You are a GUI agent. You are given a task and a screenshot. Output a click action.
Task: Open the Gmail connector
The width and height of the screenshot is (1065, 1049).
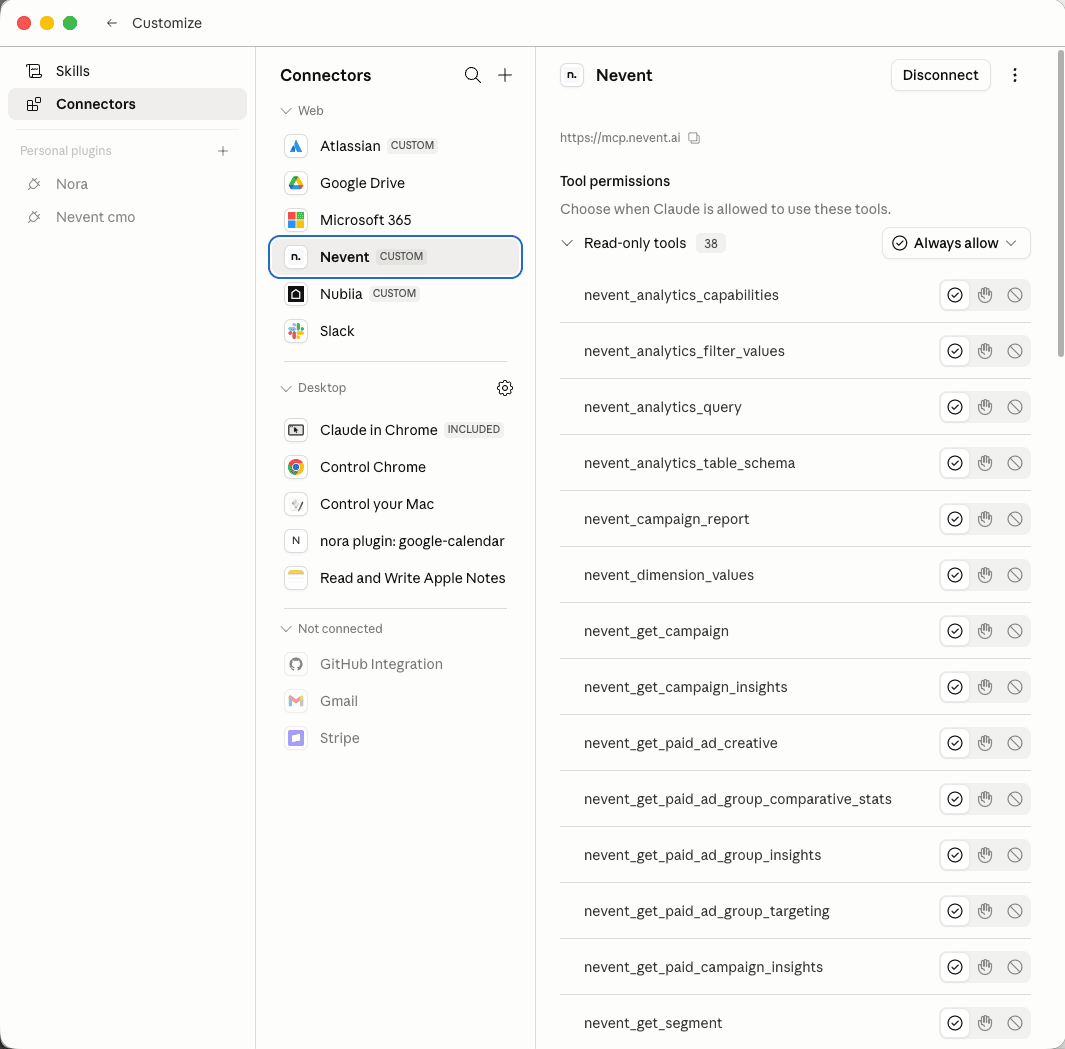[x=395, y=701]
